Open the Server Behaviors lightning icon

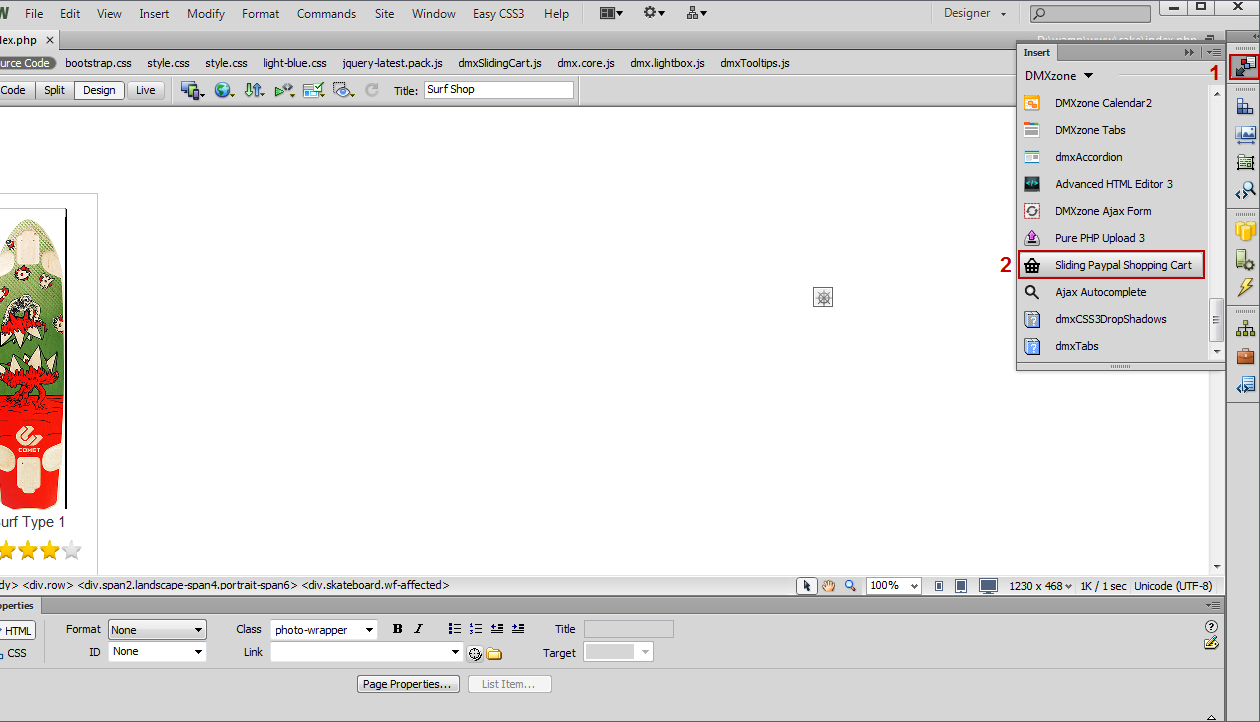click(1245, 288)
